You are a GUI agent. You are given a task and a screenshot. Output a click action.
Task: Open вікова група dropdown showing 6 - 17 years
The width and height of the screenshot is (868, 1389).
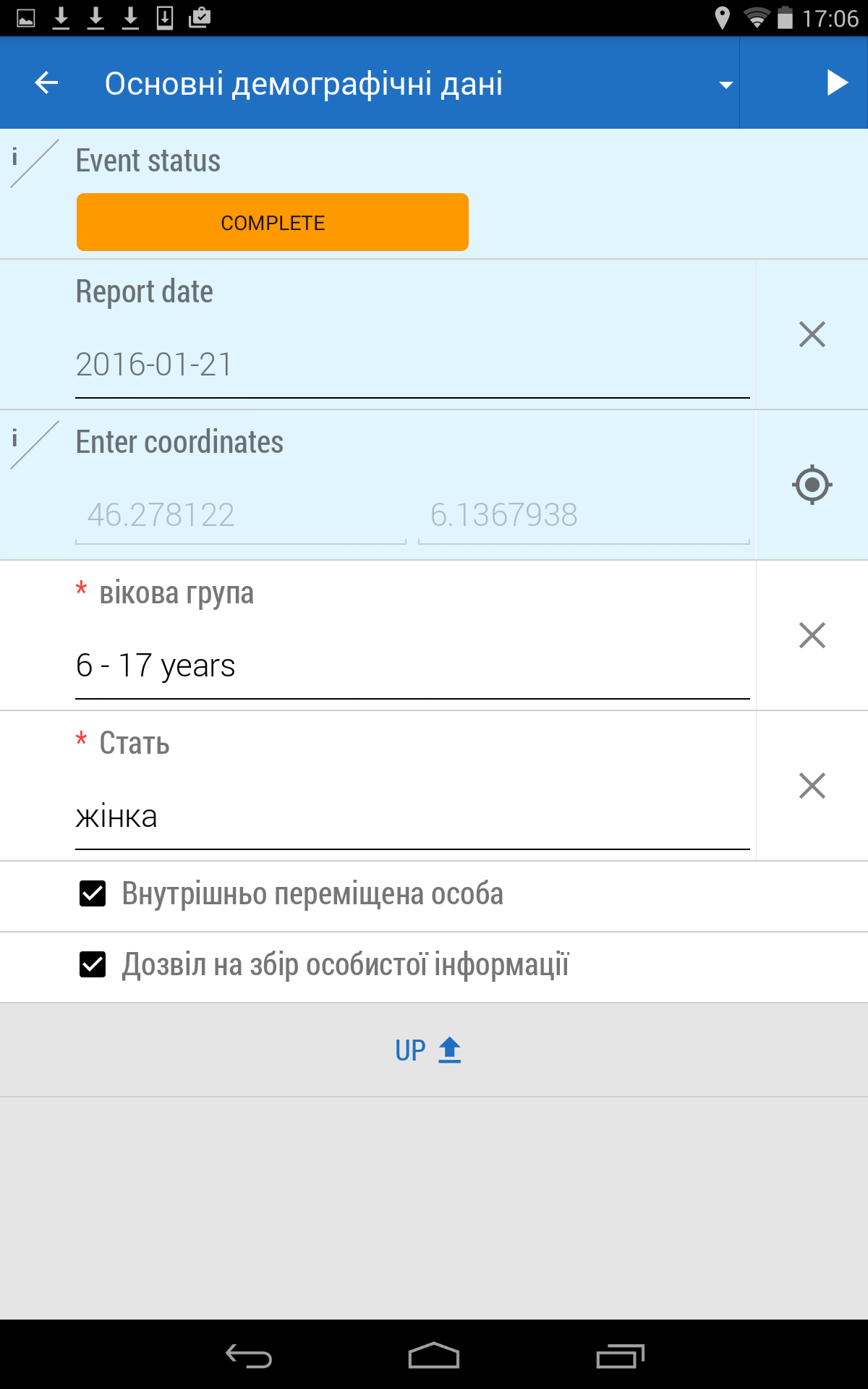(x=412, y=666)
